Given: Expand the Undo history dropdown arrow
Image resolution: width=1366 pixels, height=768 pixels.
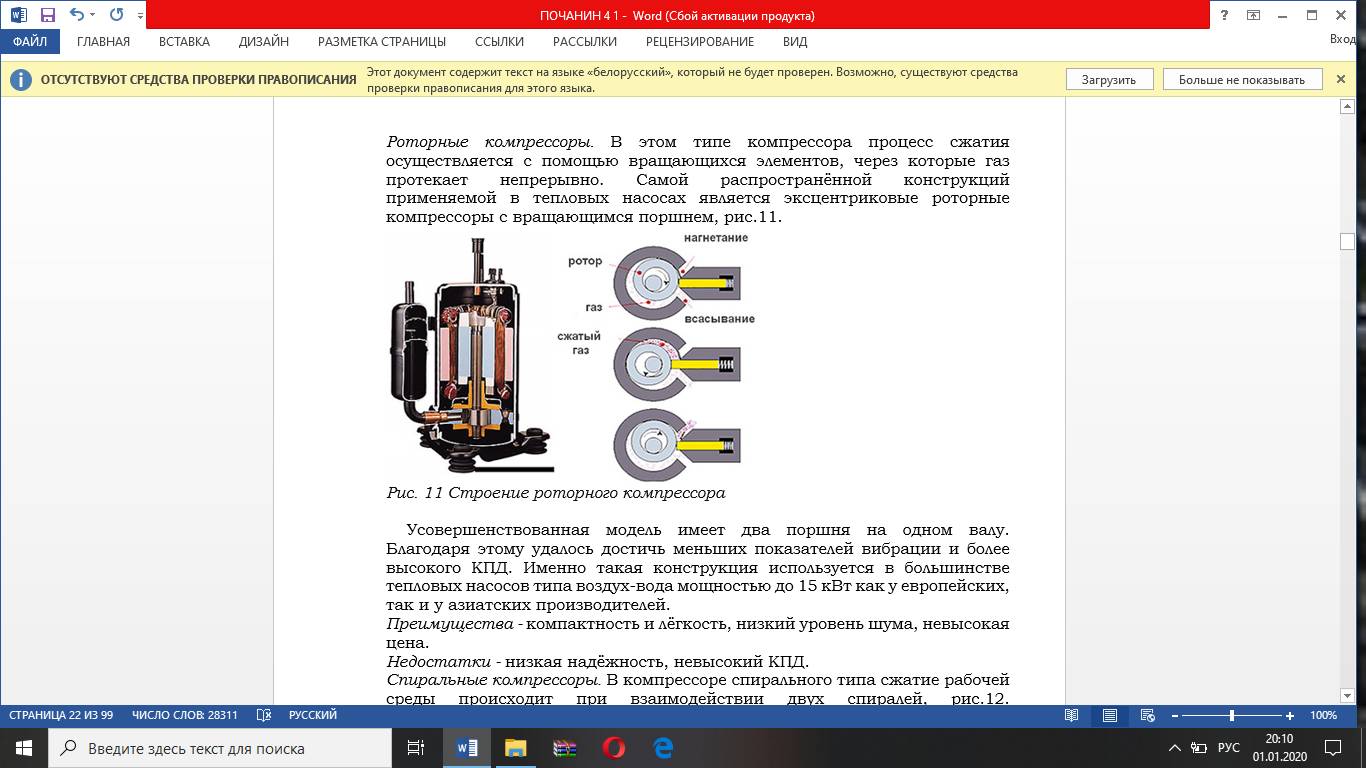Looking at the screenshot, I should [93, 15].
